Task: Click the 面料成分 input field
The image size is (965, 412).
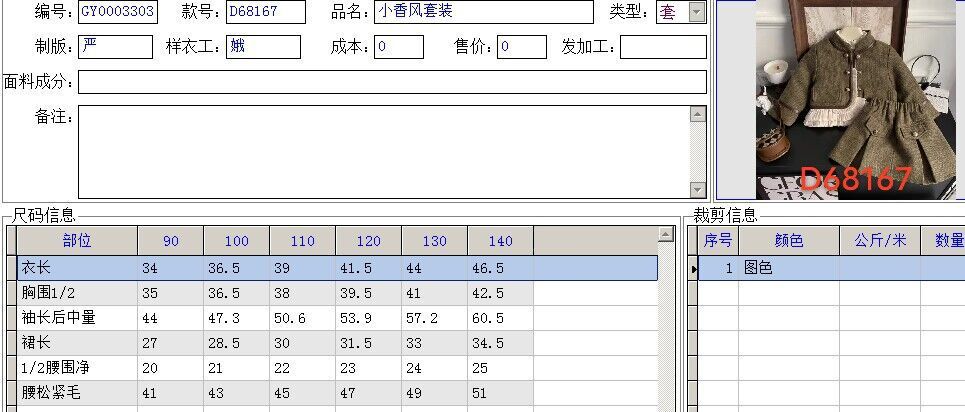Action: pos(393,82)
